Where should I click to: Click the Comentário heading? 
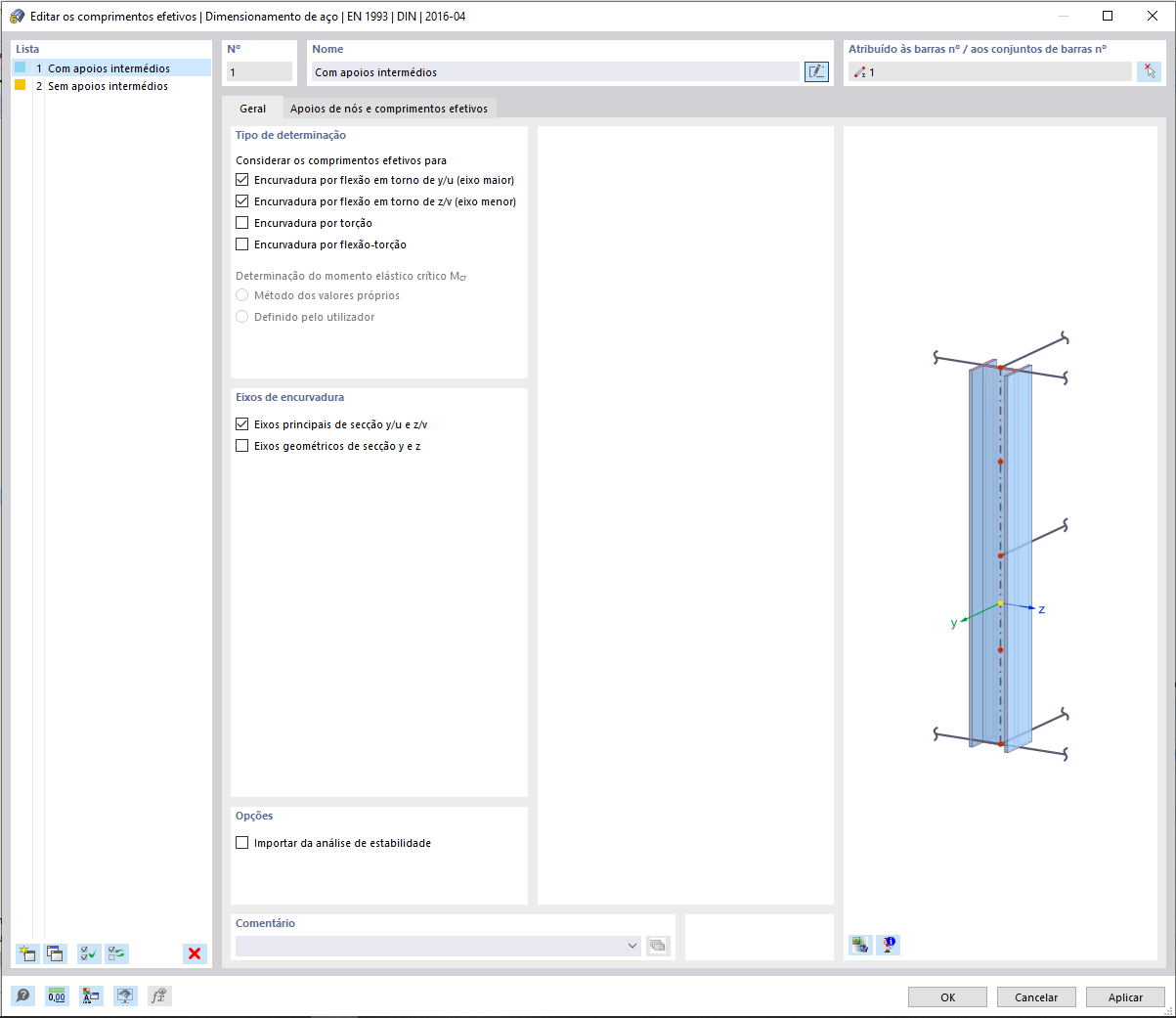tap(265, 923)
